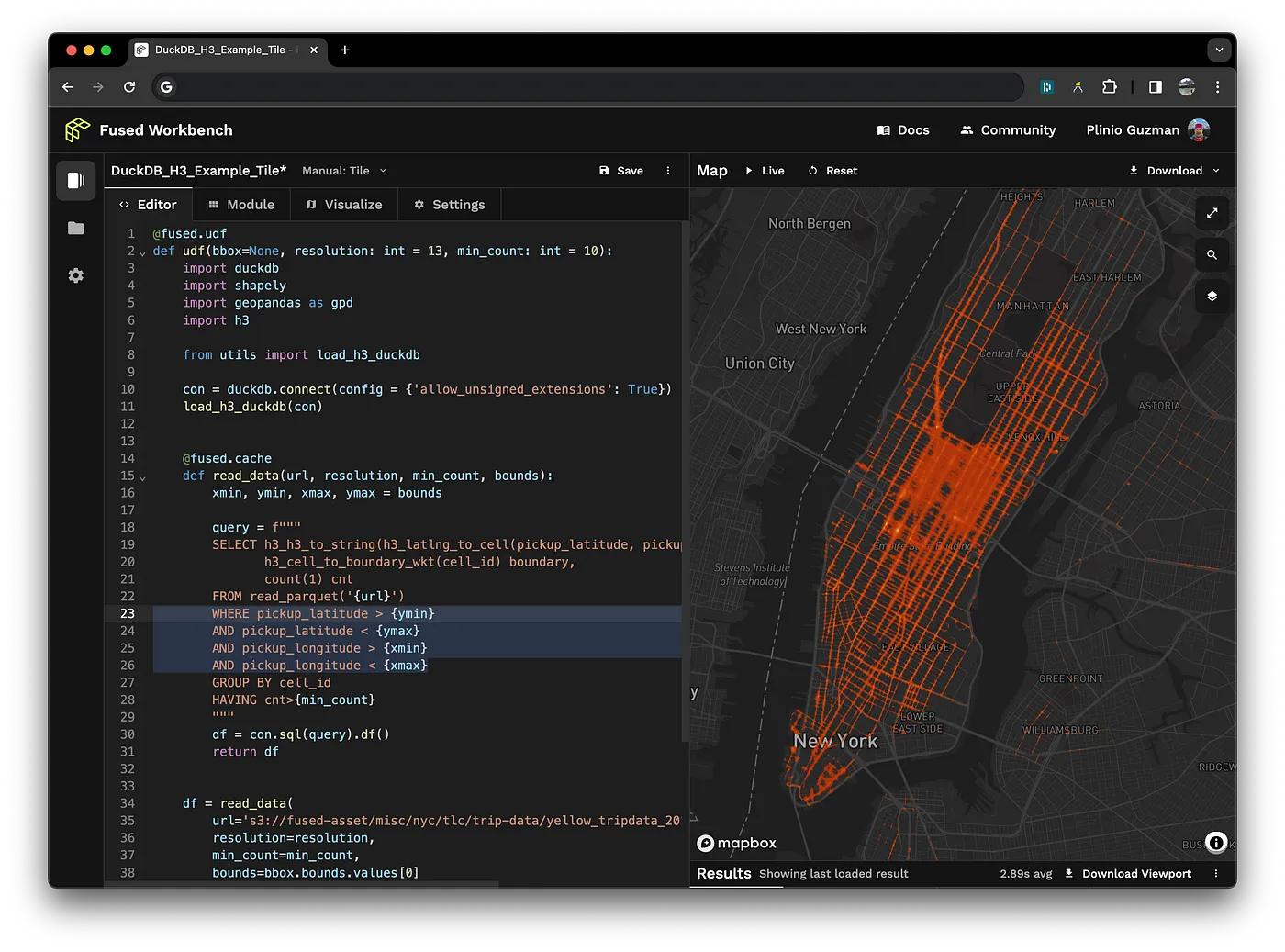Save the DuckDB_H3_Example_Tile UDF

(x=621, y=171)
